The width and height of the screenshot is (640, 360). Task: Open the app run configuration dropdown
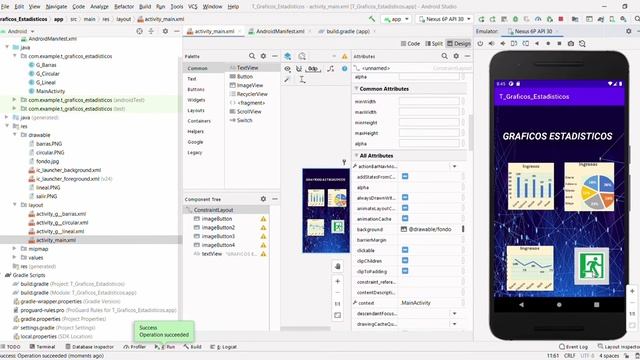click(x=396, y=19)
